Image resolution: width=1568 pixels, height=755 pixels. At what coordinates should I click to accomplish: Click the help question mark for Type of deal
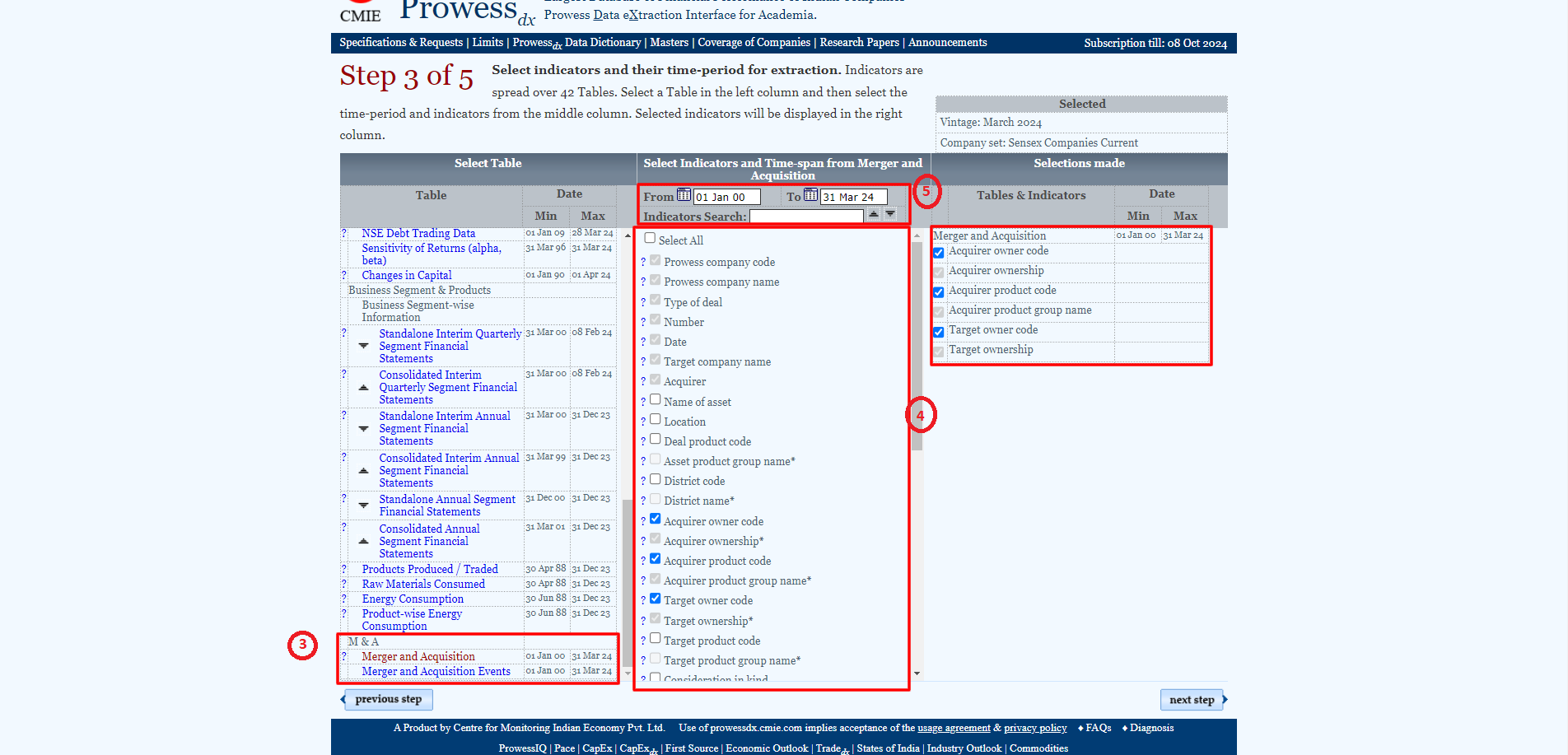pyautogui.click(x=643, y=303)
